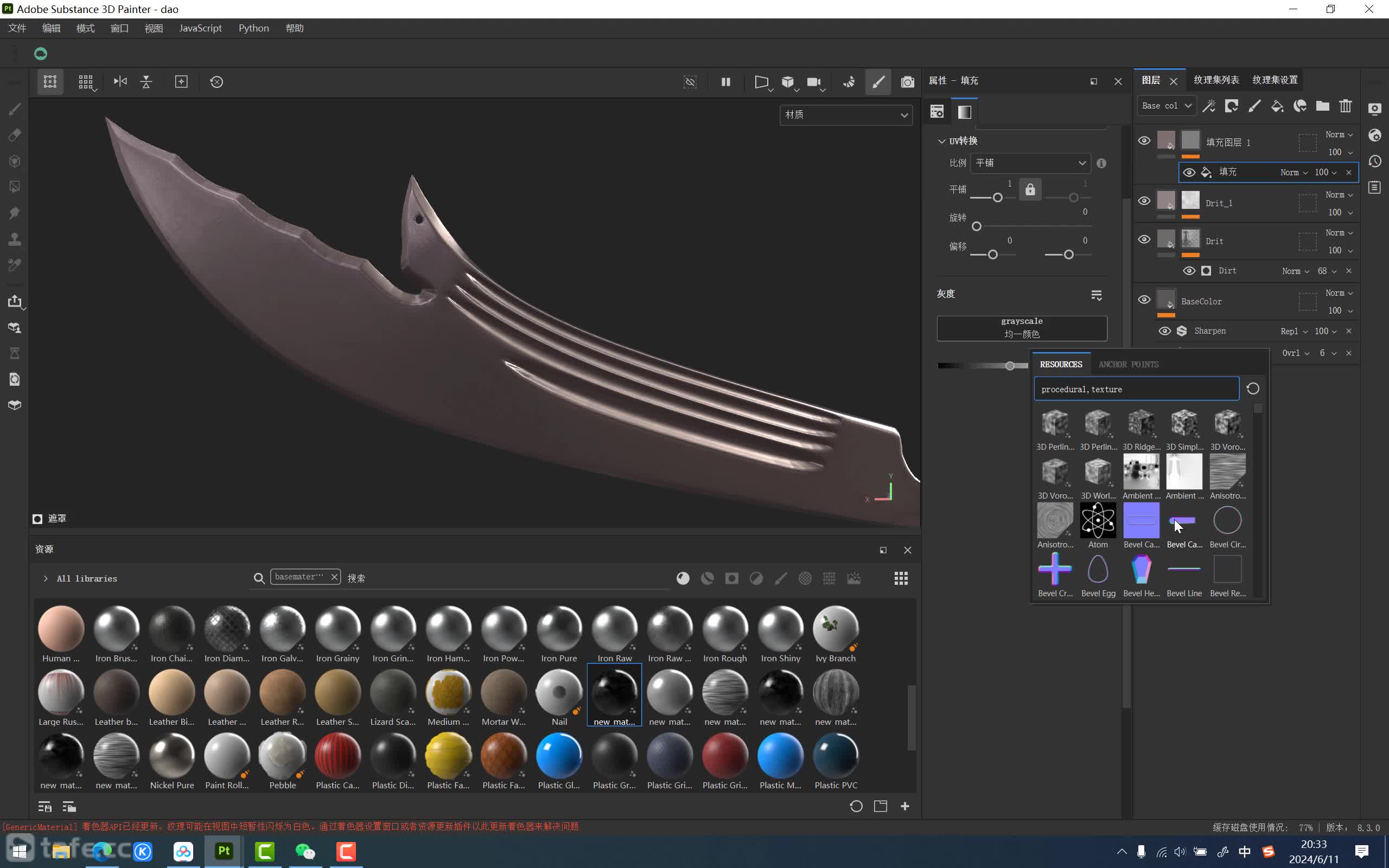Switch to 纹理集设置 tab
Screen dimensions: 1389x868
[1275, 80]
